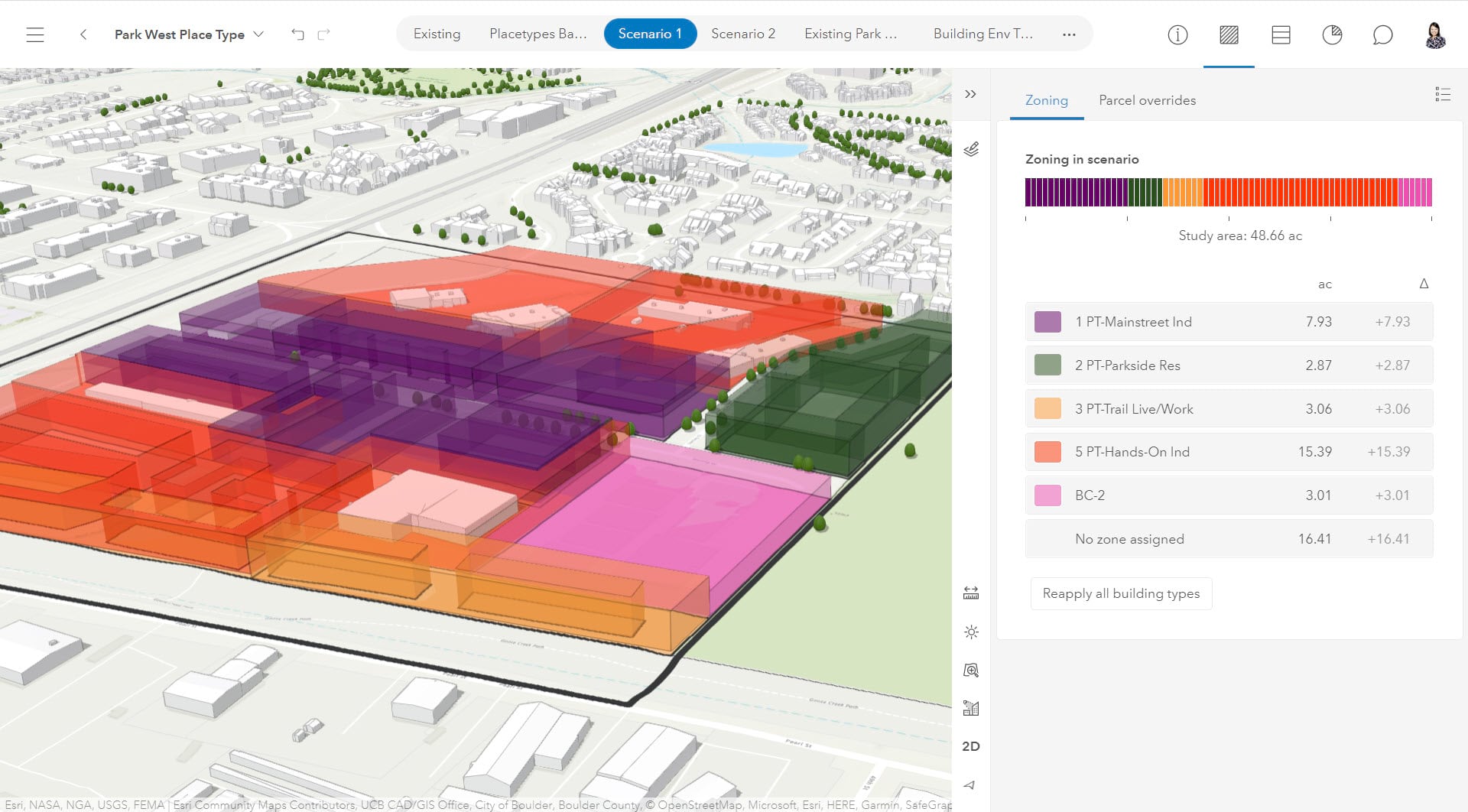
Task: Collapse side panel with double chevron
Action: [970, 94]
